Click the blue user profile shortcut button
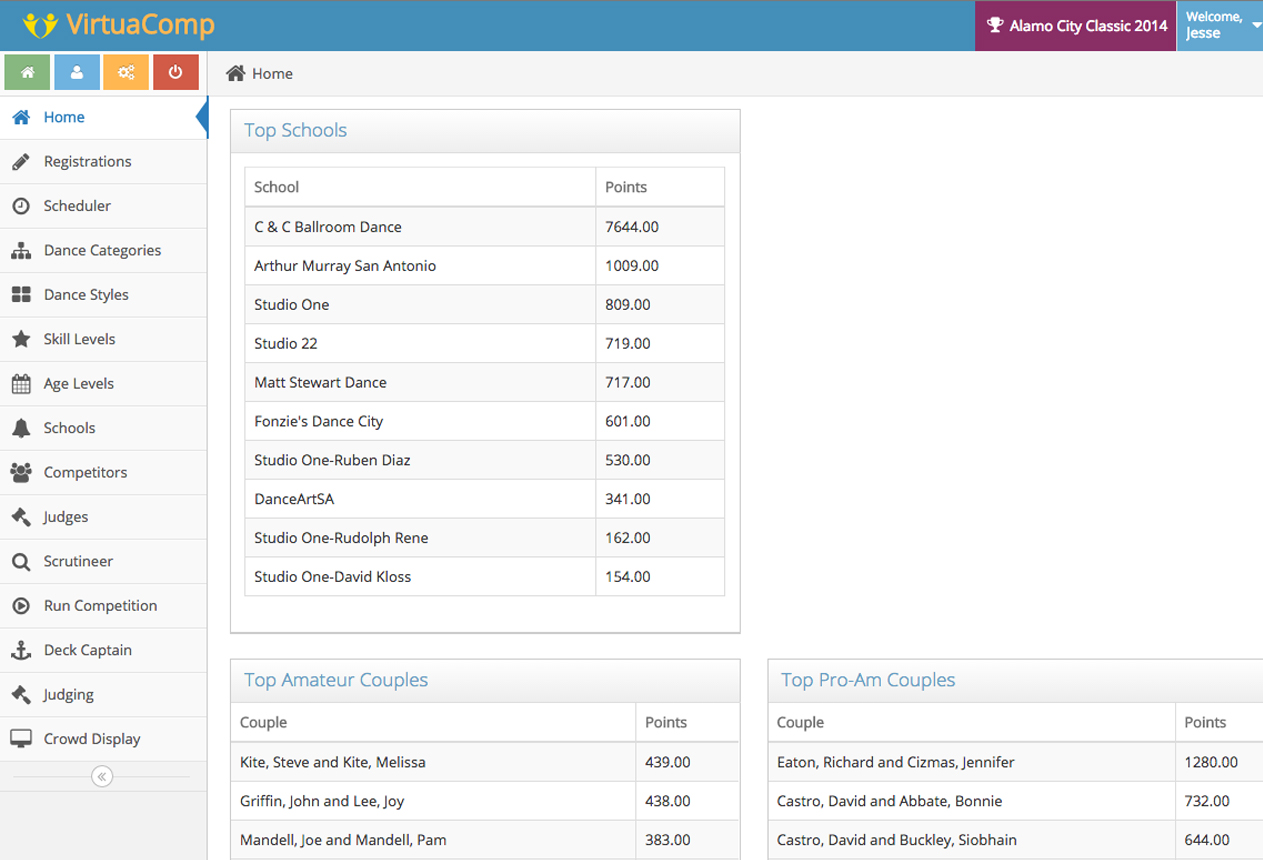The image size is (1263, 860). pyautogui.click(x=77, y=72)
